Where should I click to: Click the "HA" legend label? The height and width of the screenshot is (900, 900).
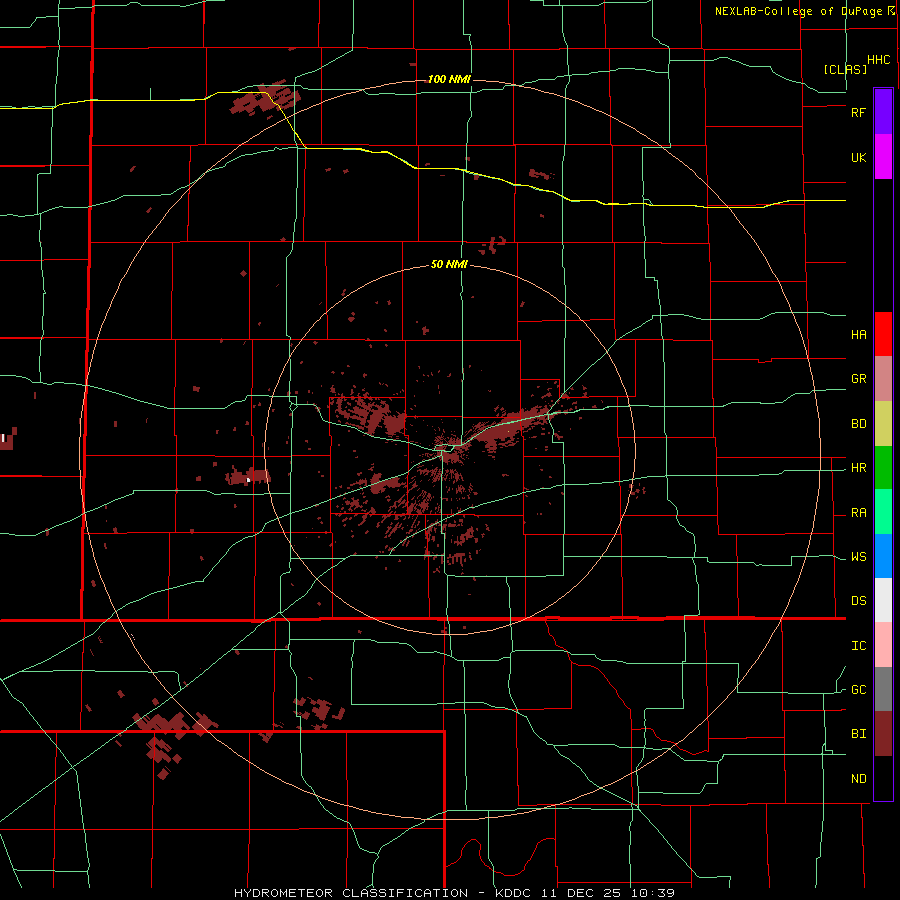858,335
